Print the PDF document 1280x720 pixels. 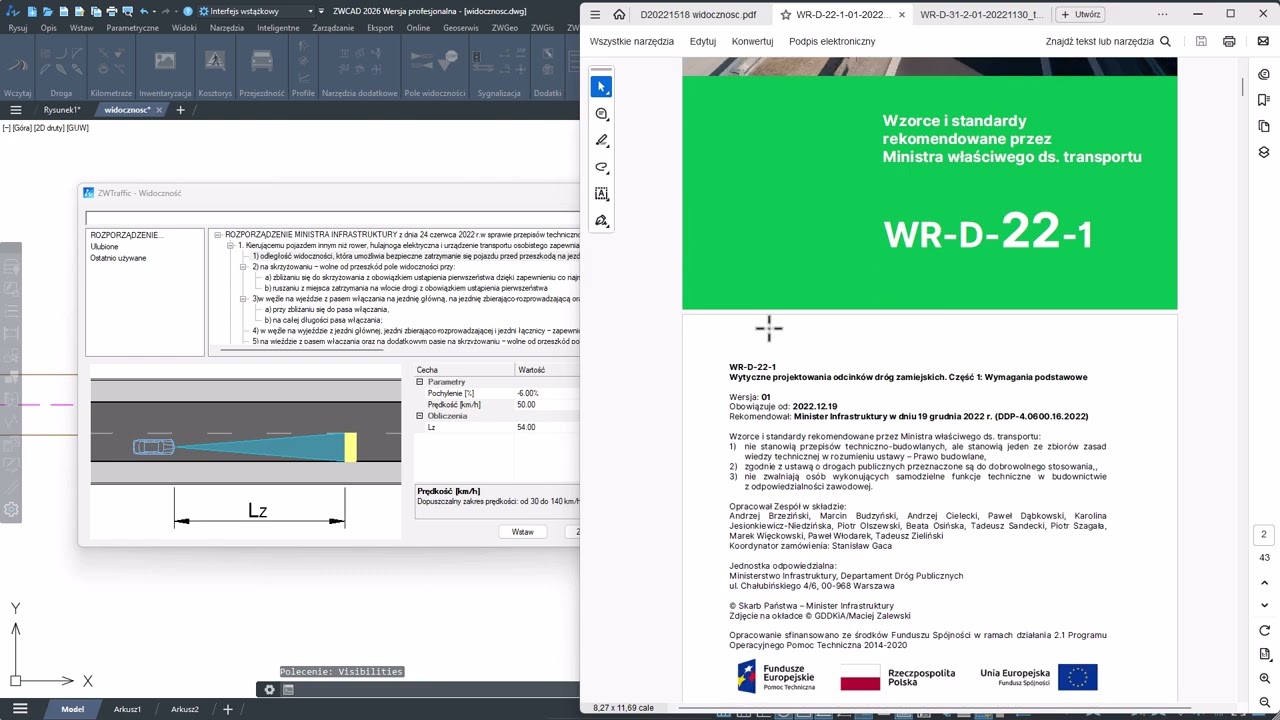click(1229, 42)
